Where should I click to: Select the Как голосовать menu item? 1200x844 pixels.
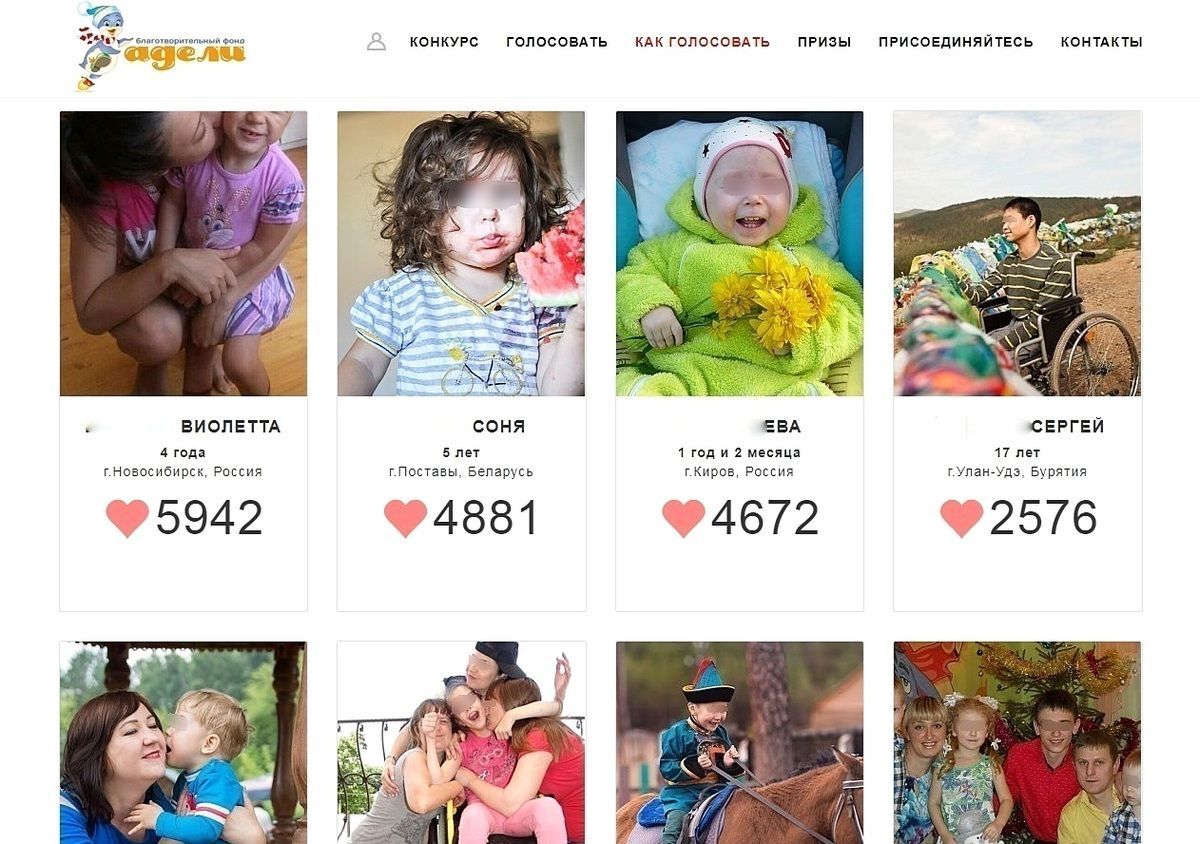(702, 42)
